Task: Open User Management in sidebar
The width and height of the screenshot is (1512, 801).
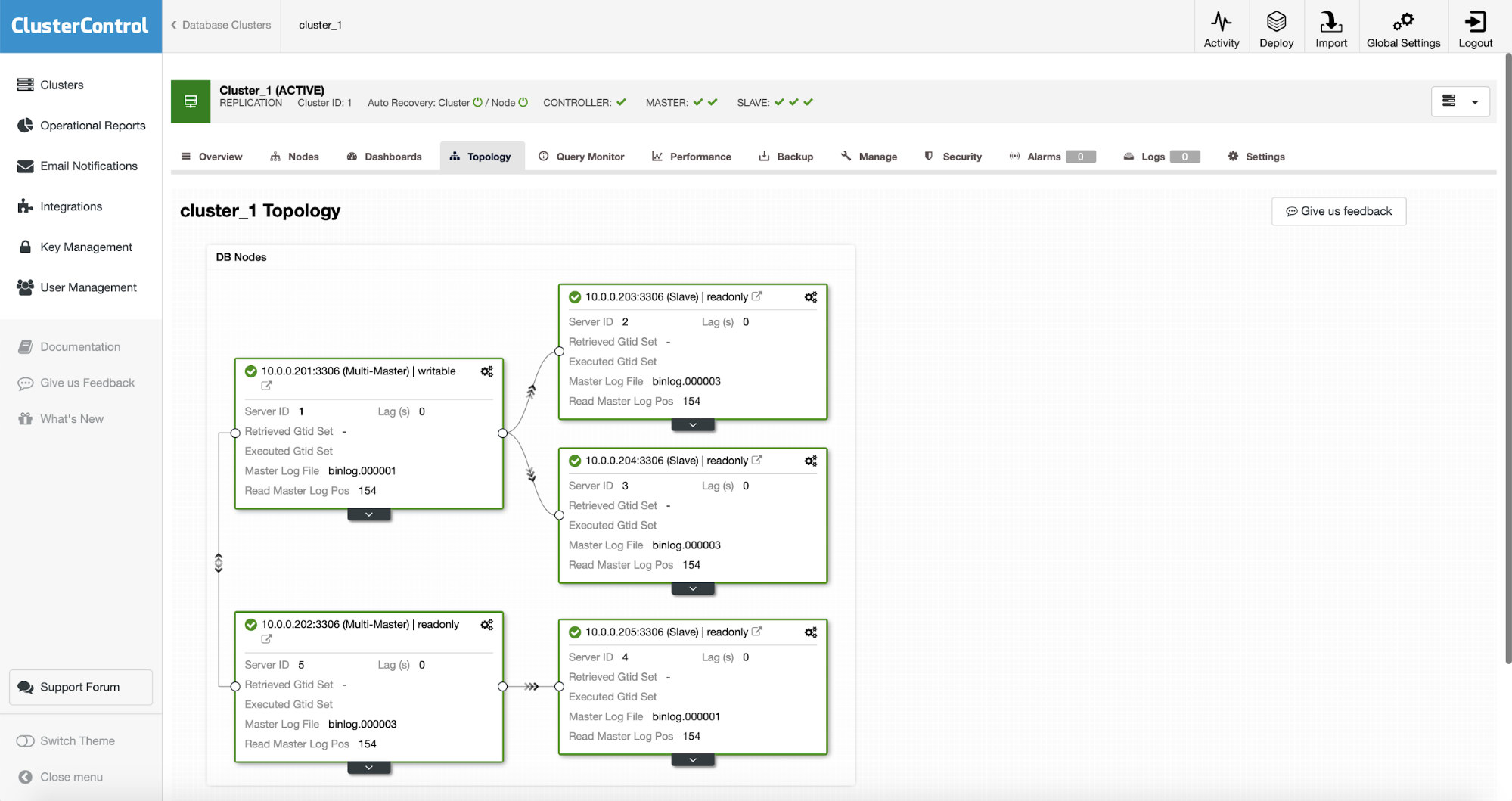Action: (x=88, y=287)
